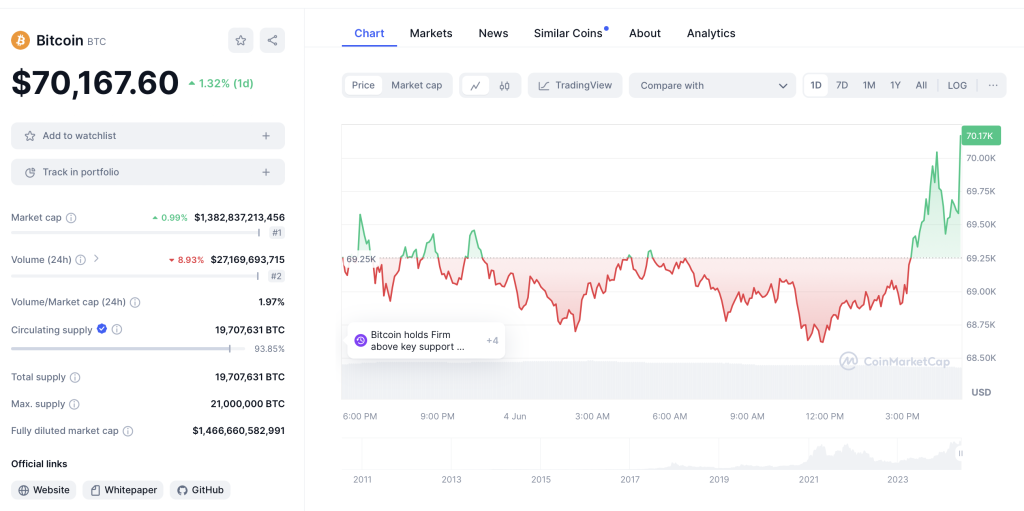Open the Similar Coins tab
Screen dimensions: 1024x511
pyautogui.click(x=568, y=33)
